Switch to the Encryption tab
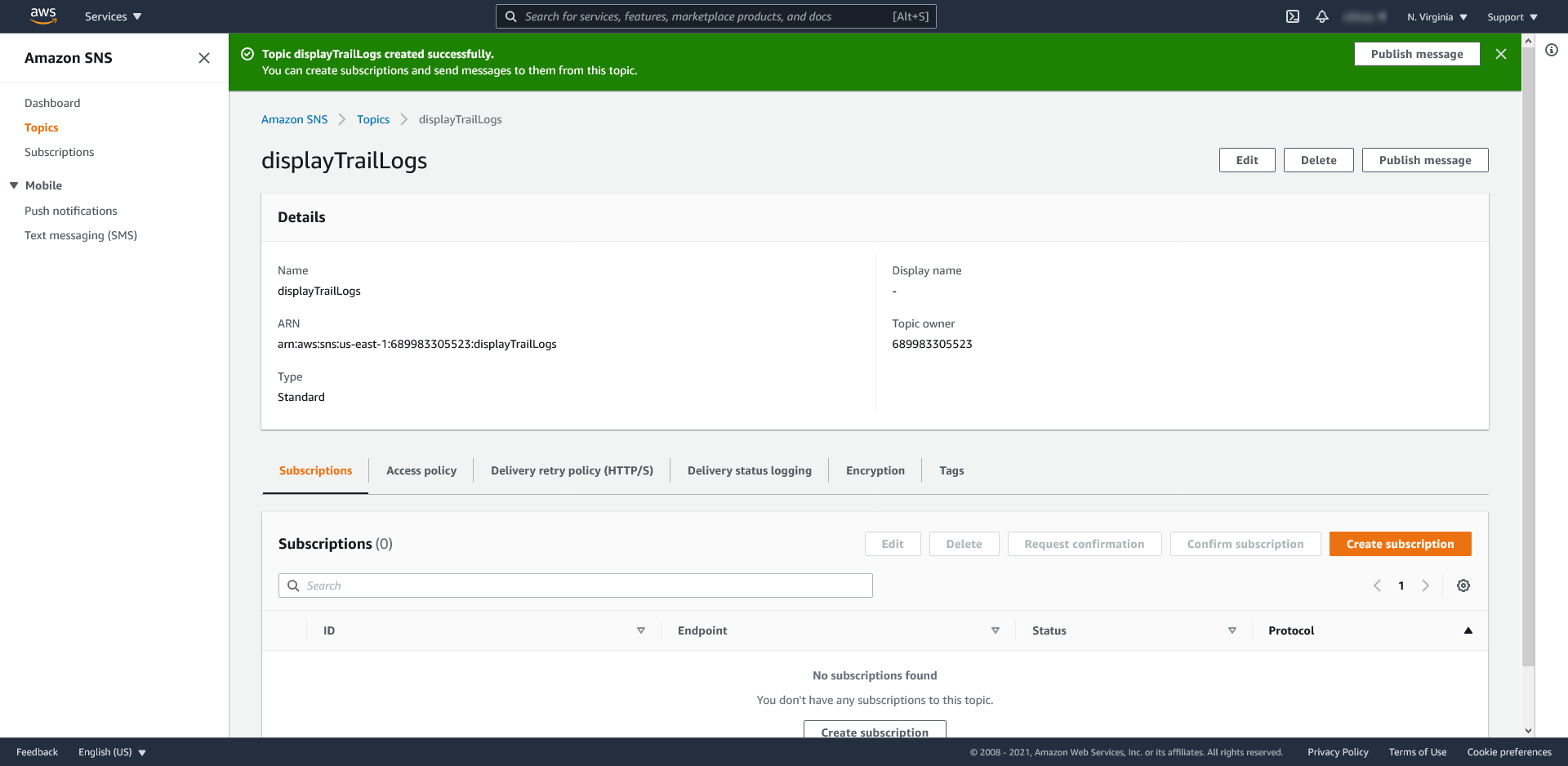 pos(875,470)
